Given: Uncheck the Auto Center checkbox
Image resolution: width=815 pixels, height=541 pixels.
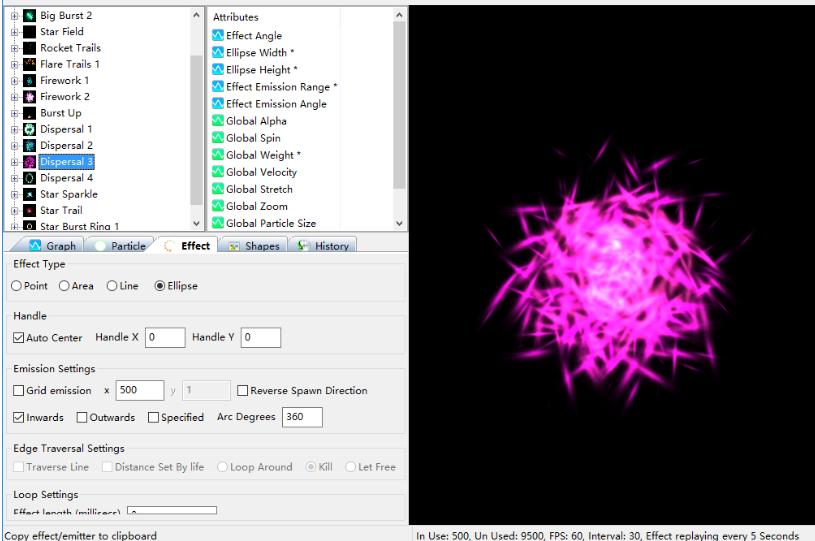Looking at the screenshot, I should pos(18,338).
